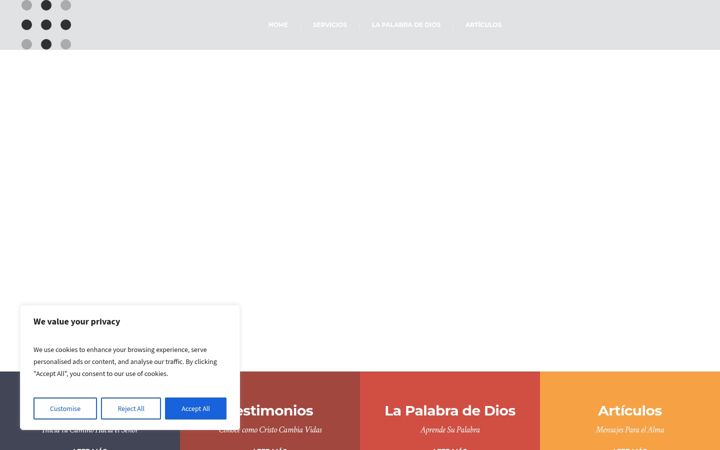
Task: Open the Testimonios card heading
Action: point(276,411)
